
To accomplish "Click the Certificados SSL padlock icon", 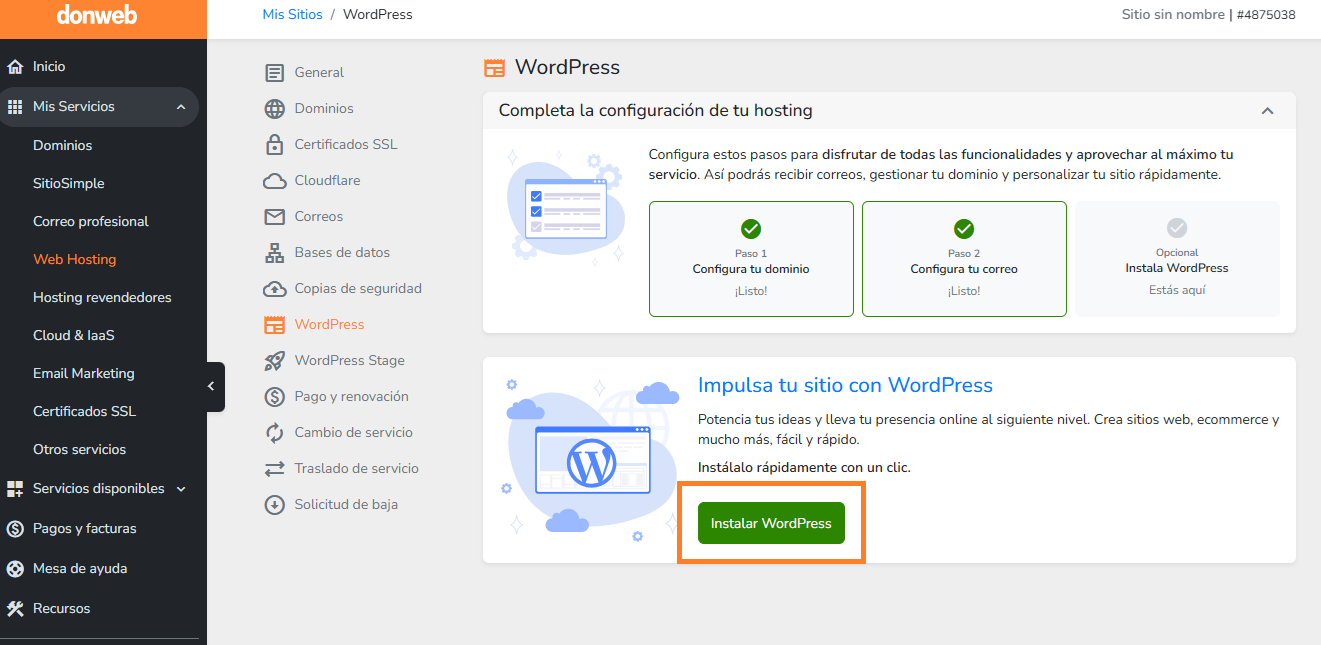I will point(274,145).
